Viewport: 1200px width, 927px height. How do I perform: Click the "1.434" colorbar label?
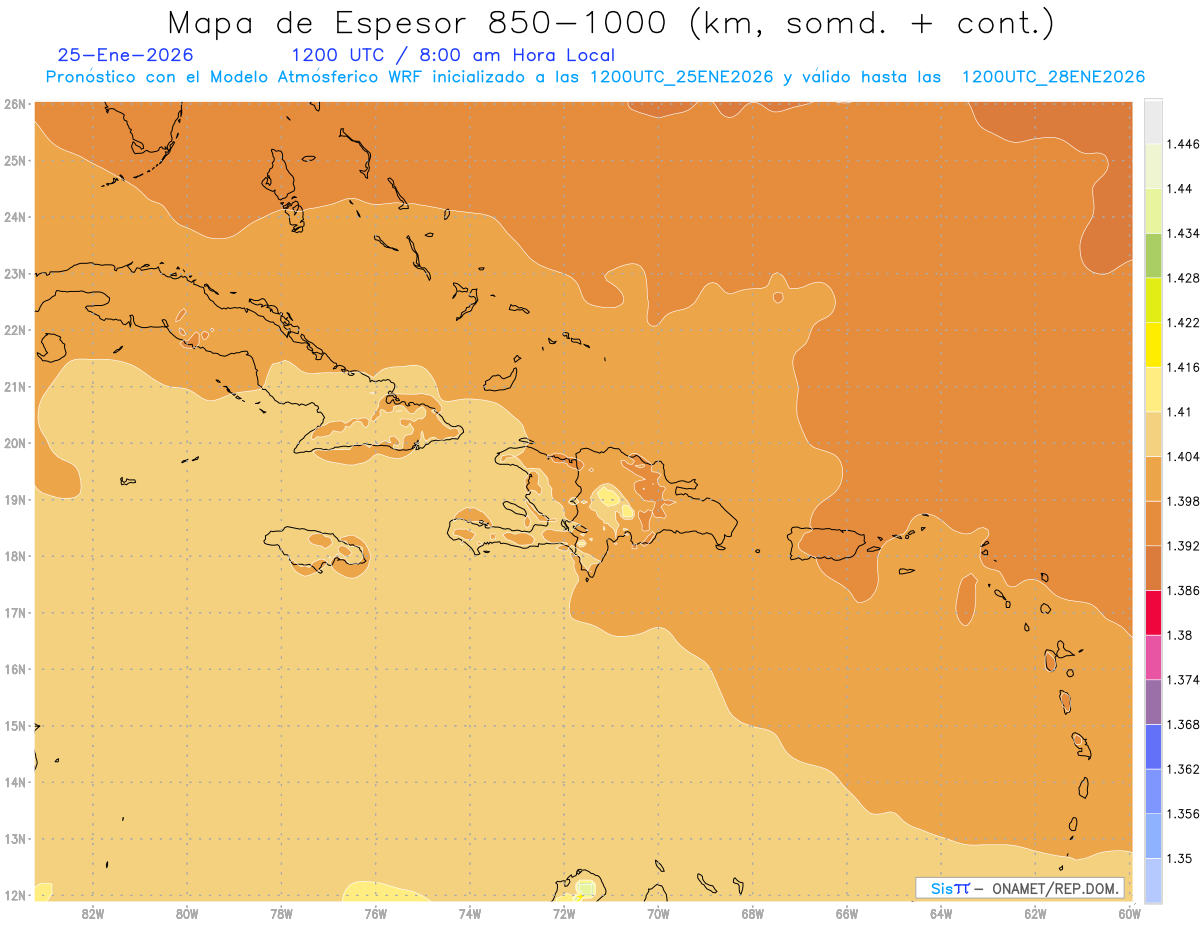[1184, 233]
